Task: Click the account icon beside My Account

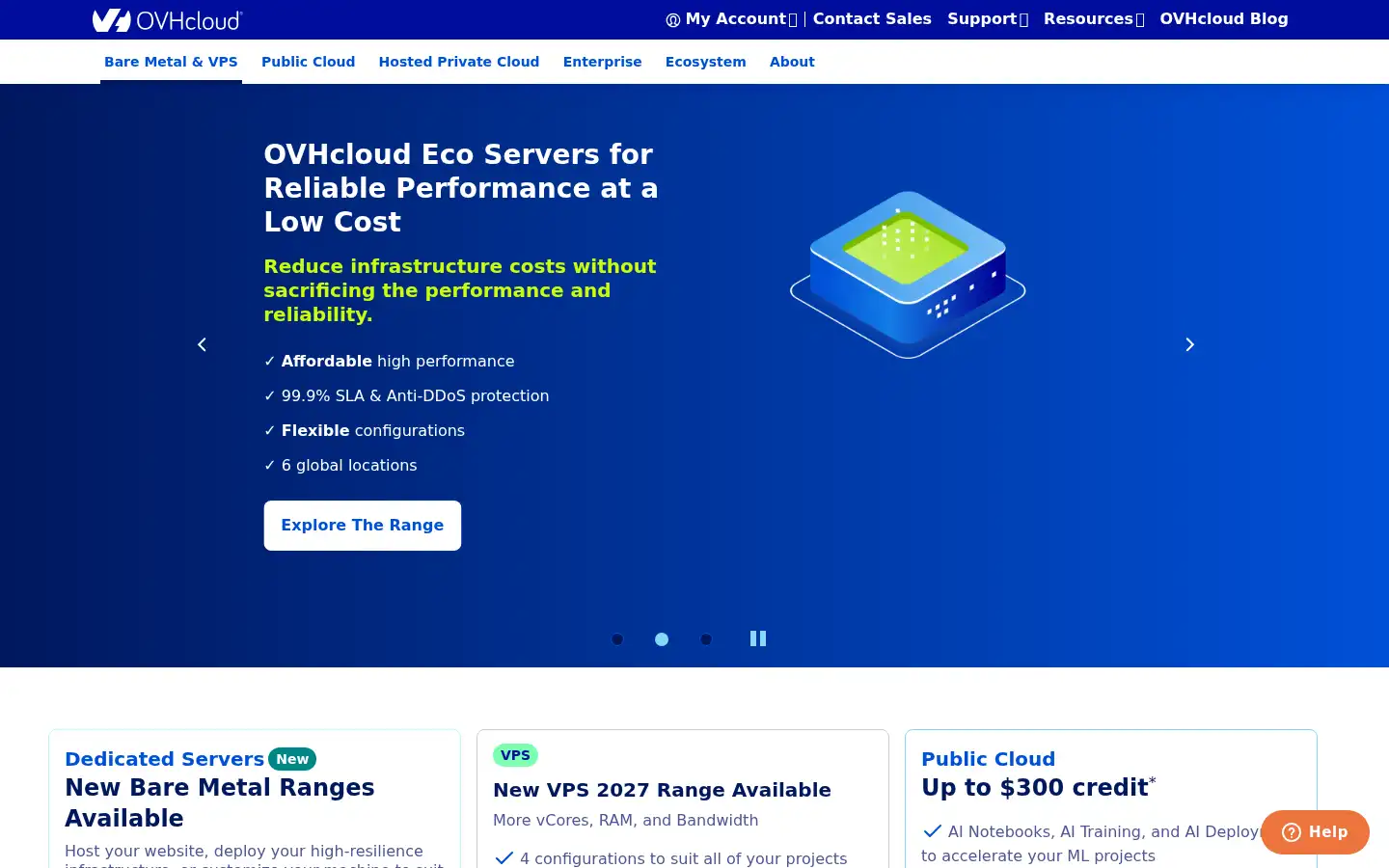Action: [673, 20]
